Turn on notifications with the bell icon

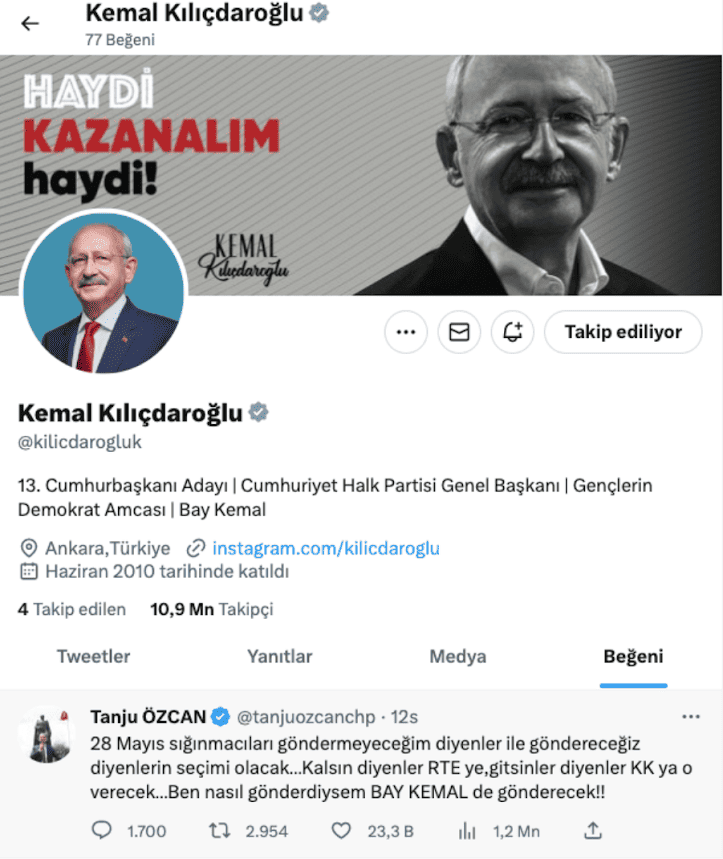[512, 332]
